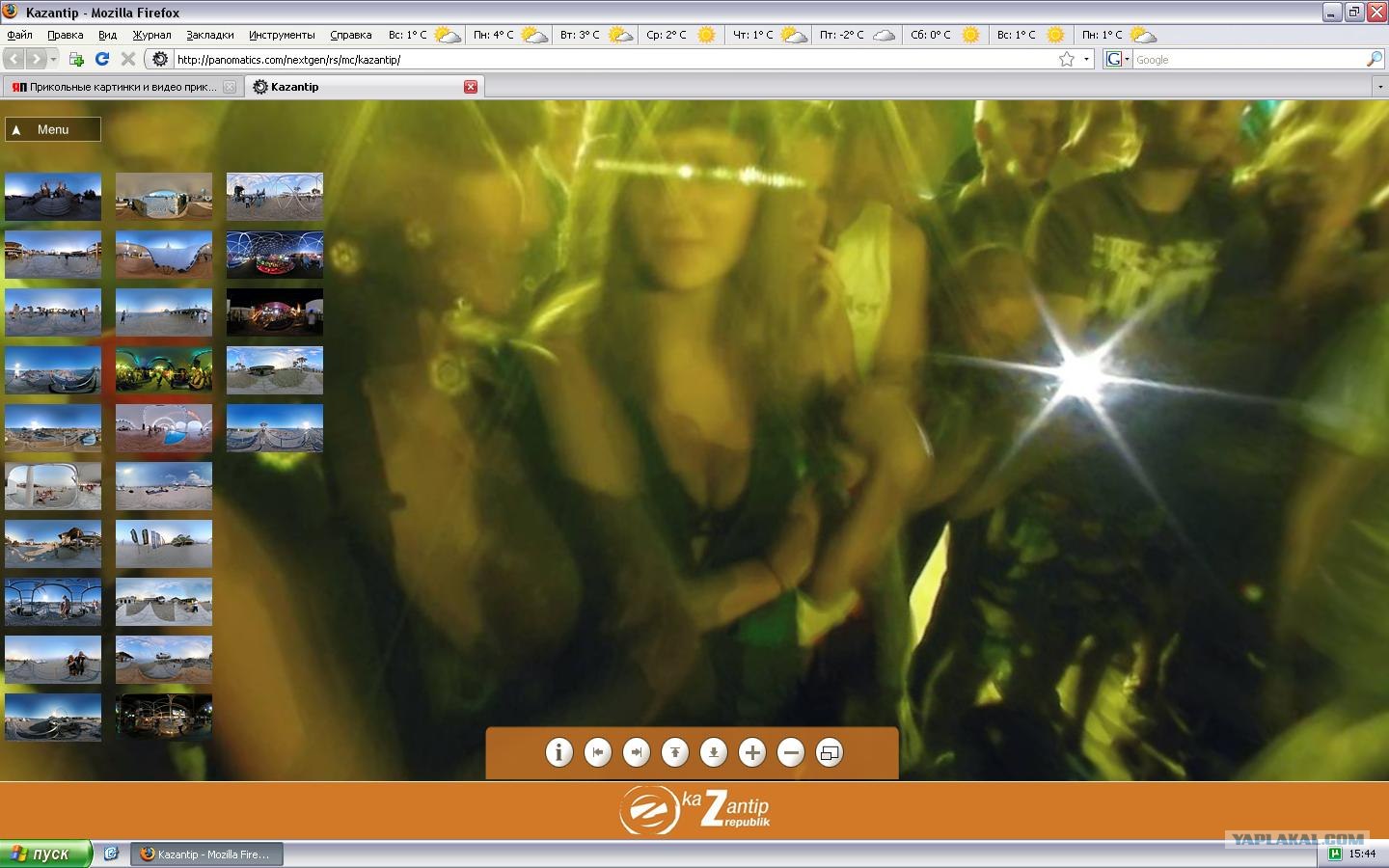Toggle fullscreen mode in panorama controls

pyautogui.click(x=829, y=752)
